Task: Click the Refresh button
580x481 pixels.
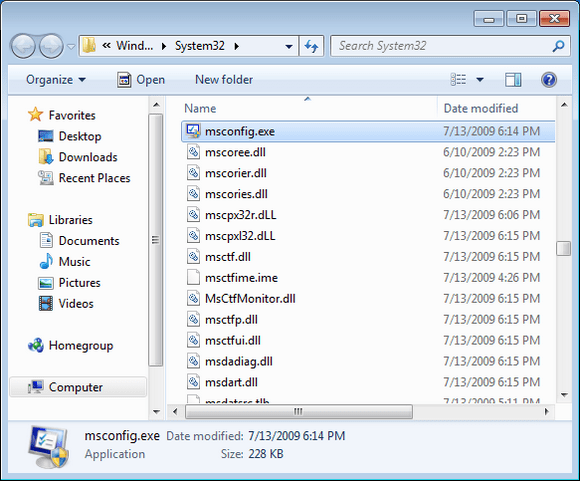Action: pos(311,46)
